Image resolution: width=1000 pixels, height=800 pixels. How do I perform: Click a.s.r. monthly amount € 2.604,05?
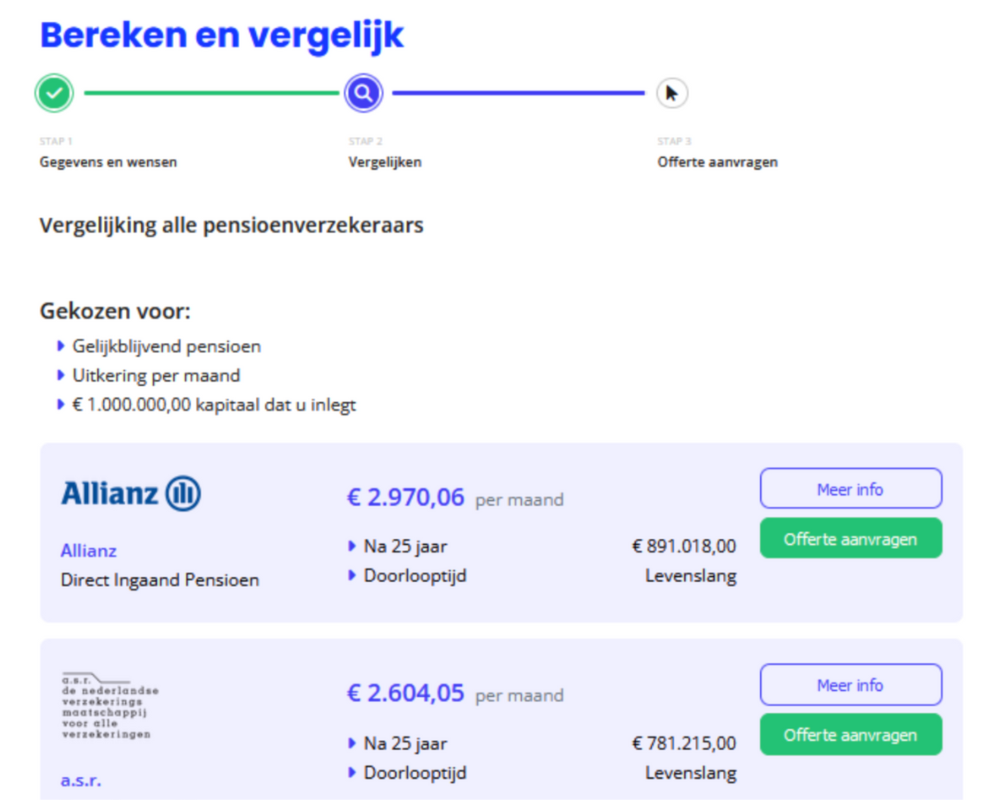(405, 693)
